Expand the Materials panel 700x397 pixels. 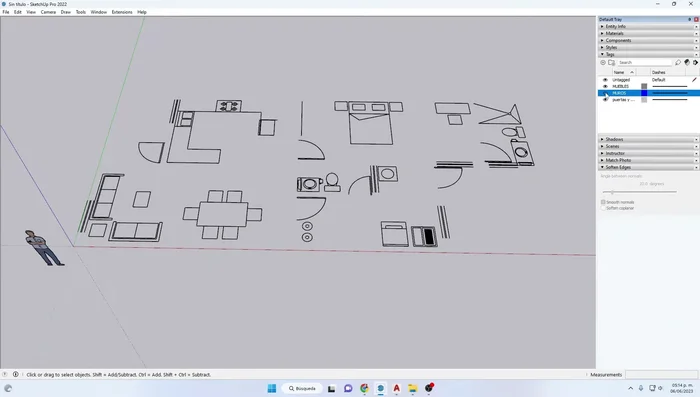tap(648, 33)
